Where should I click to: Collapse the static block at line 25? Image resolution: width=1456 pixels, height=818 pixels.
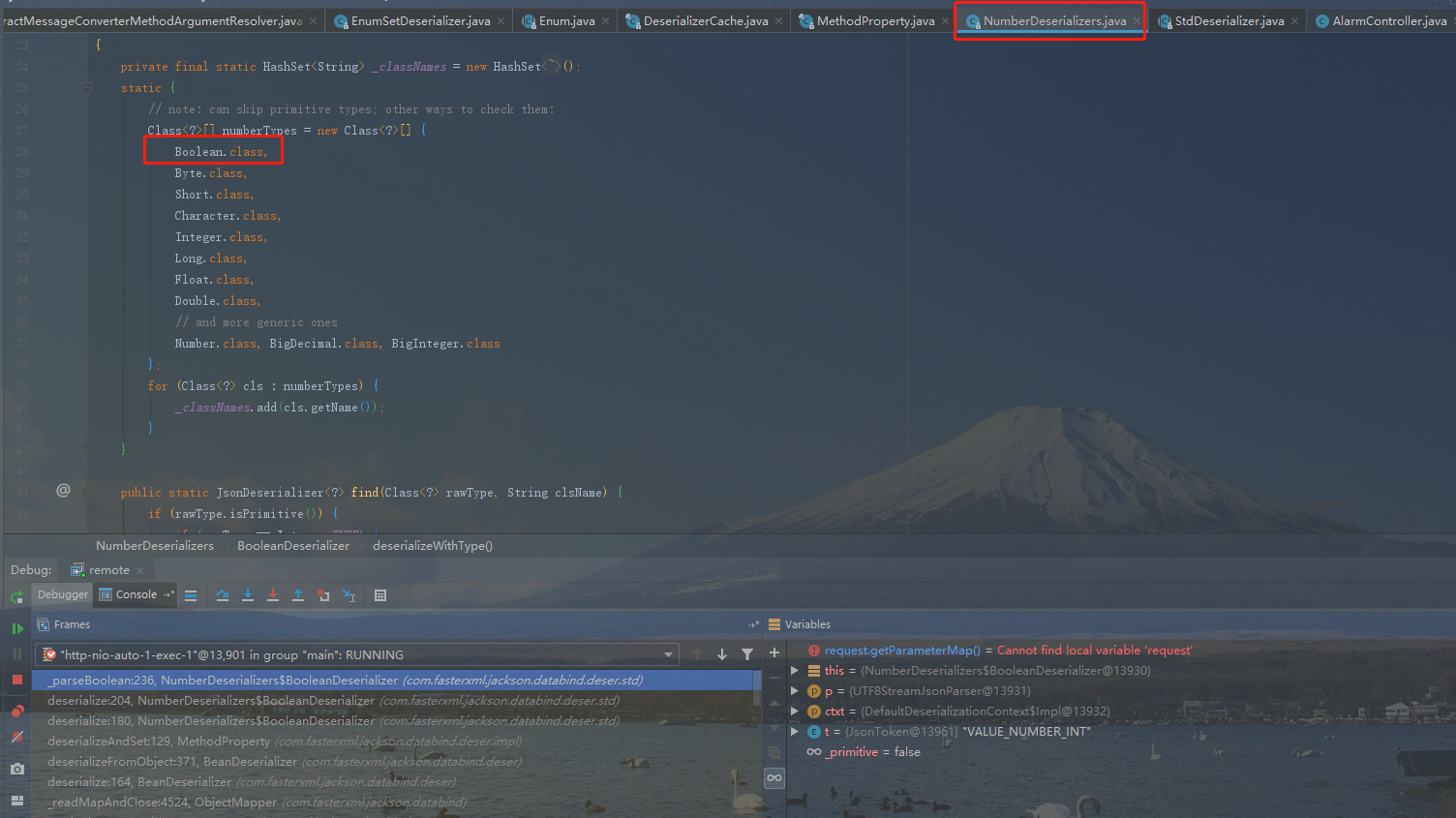pos(86,88)
